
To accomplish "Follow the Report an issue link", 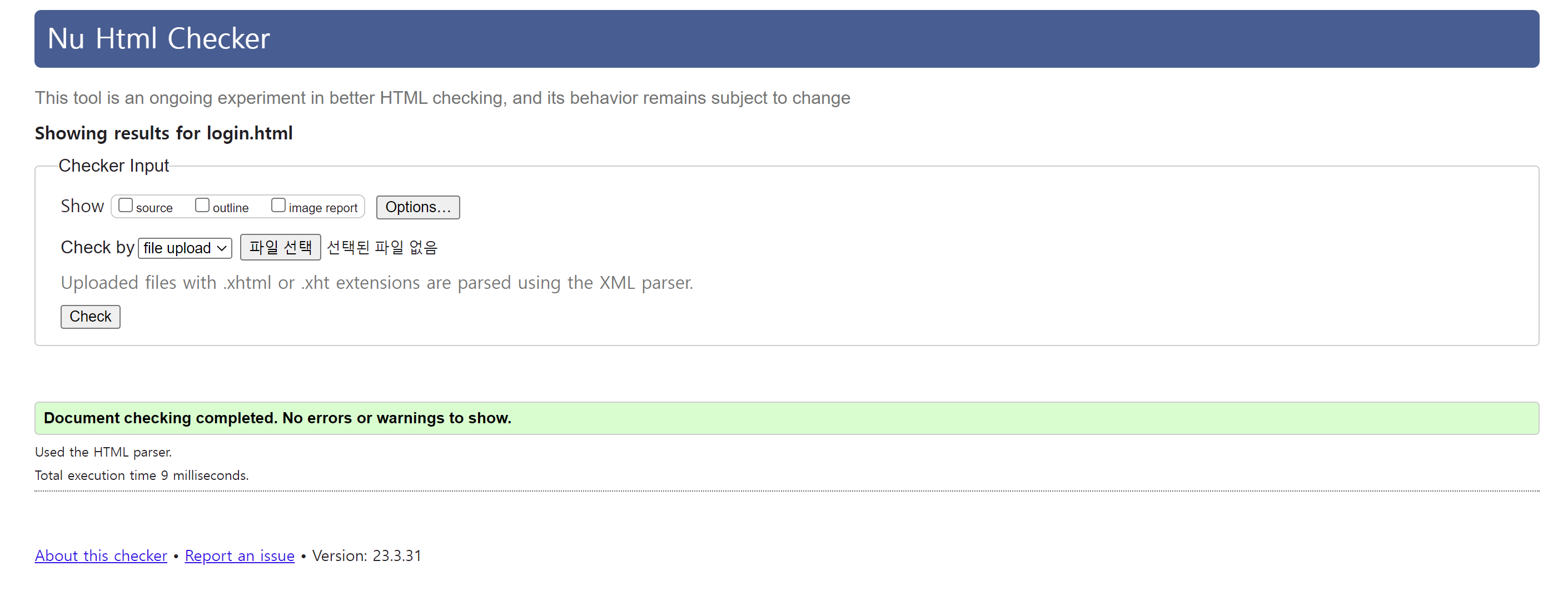I will 239,556.
